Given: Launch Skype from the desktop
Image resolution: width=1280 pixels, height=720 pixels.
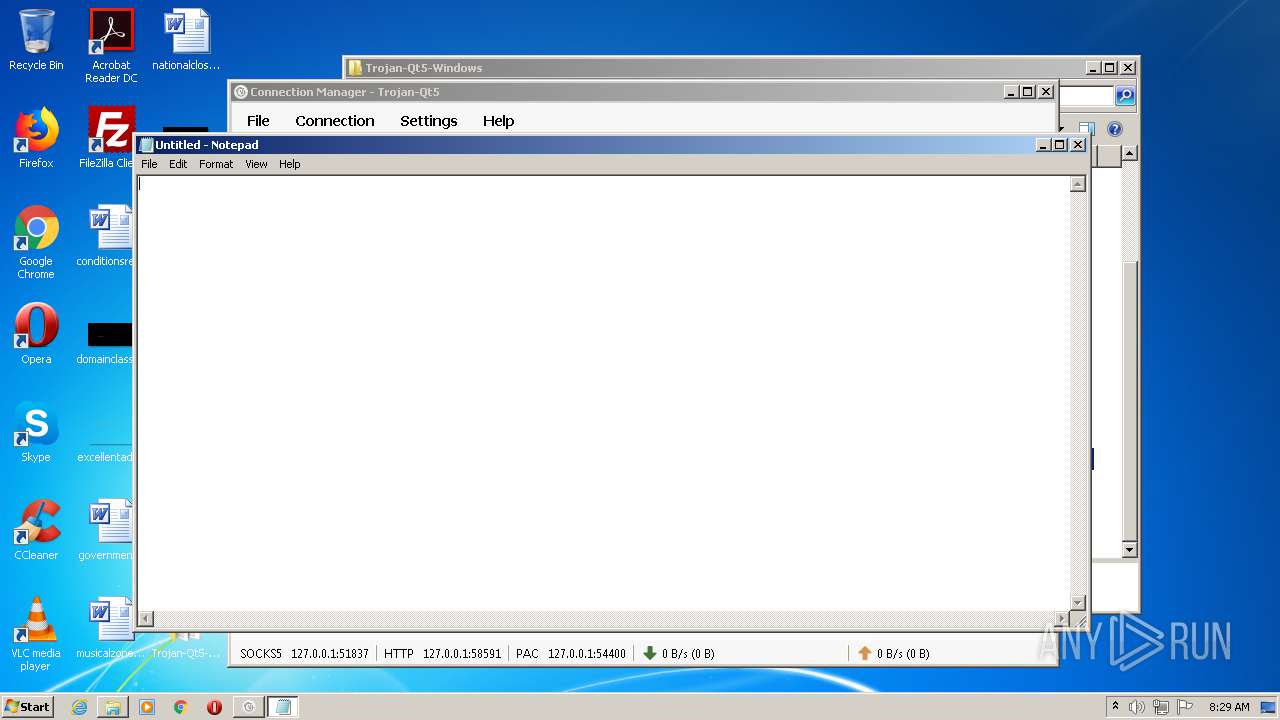Looking at the screenshot, I should 36,432.
